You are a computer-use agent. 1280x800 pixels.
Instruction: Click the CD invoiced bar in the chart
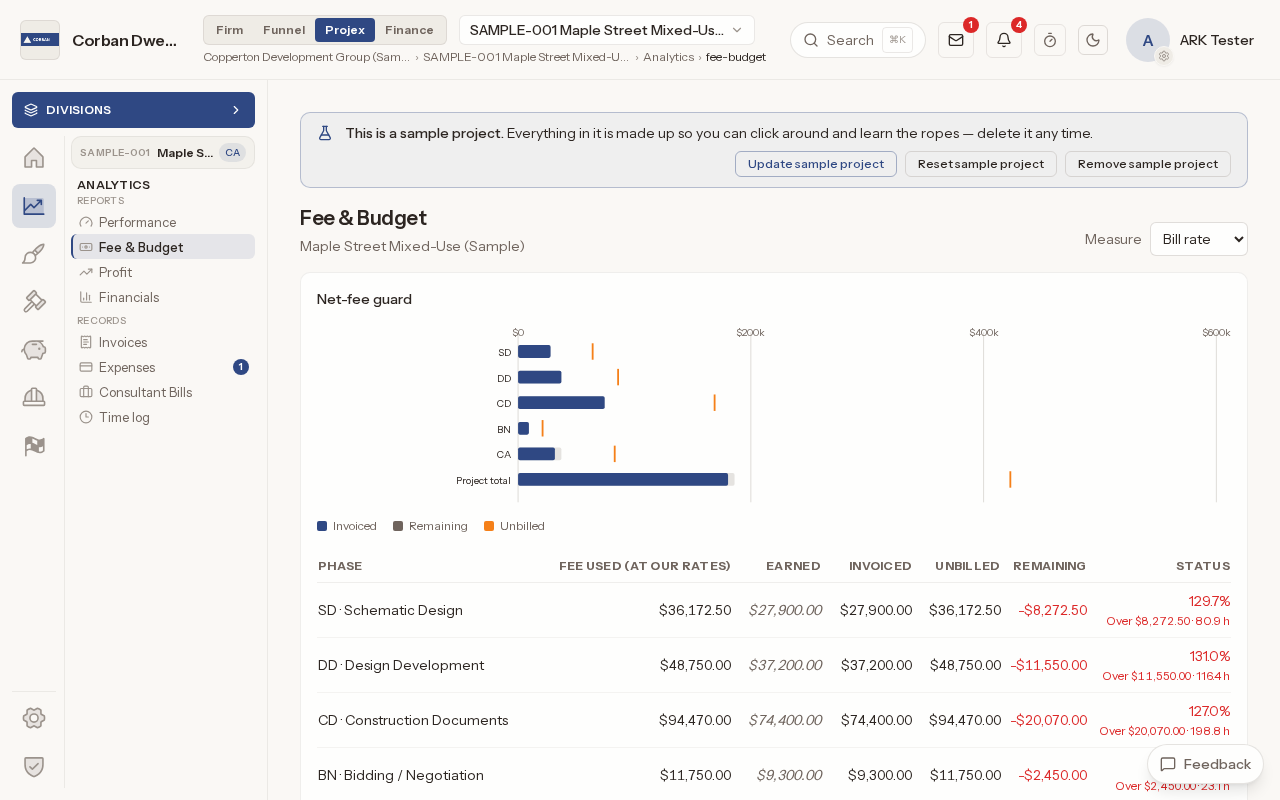pyautogui.click(x=561, y=403)
